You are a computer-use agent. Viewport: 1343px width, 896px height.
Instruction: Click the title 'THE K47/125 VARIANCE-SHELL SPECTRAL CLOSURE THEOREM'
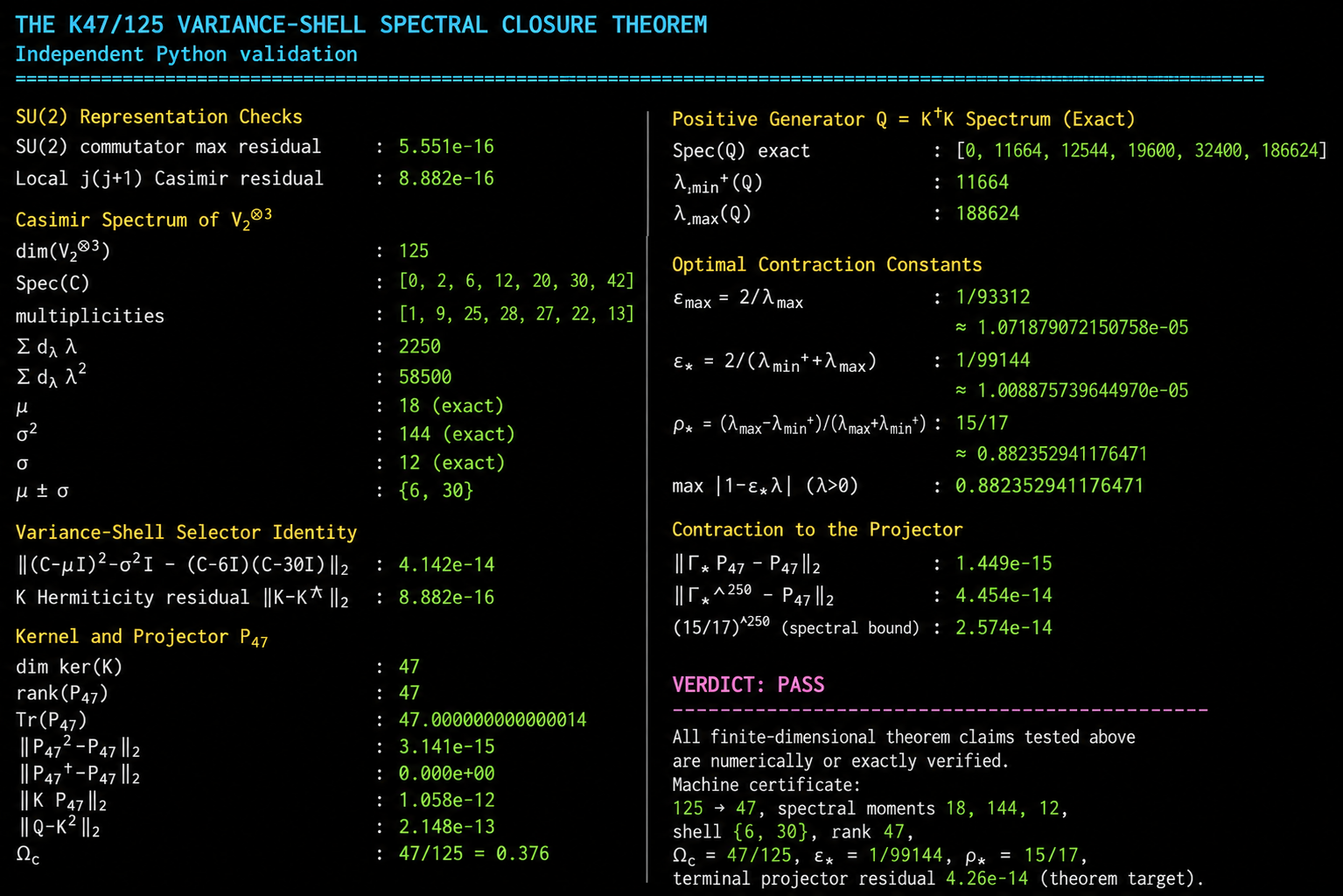click(361, 24)
